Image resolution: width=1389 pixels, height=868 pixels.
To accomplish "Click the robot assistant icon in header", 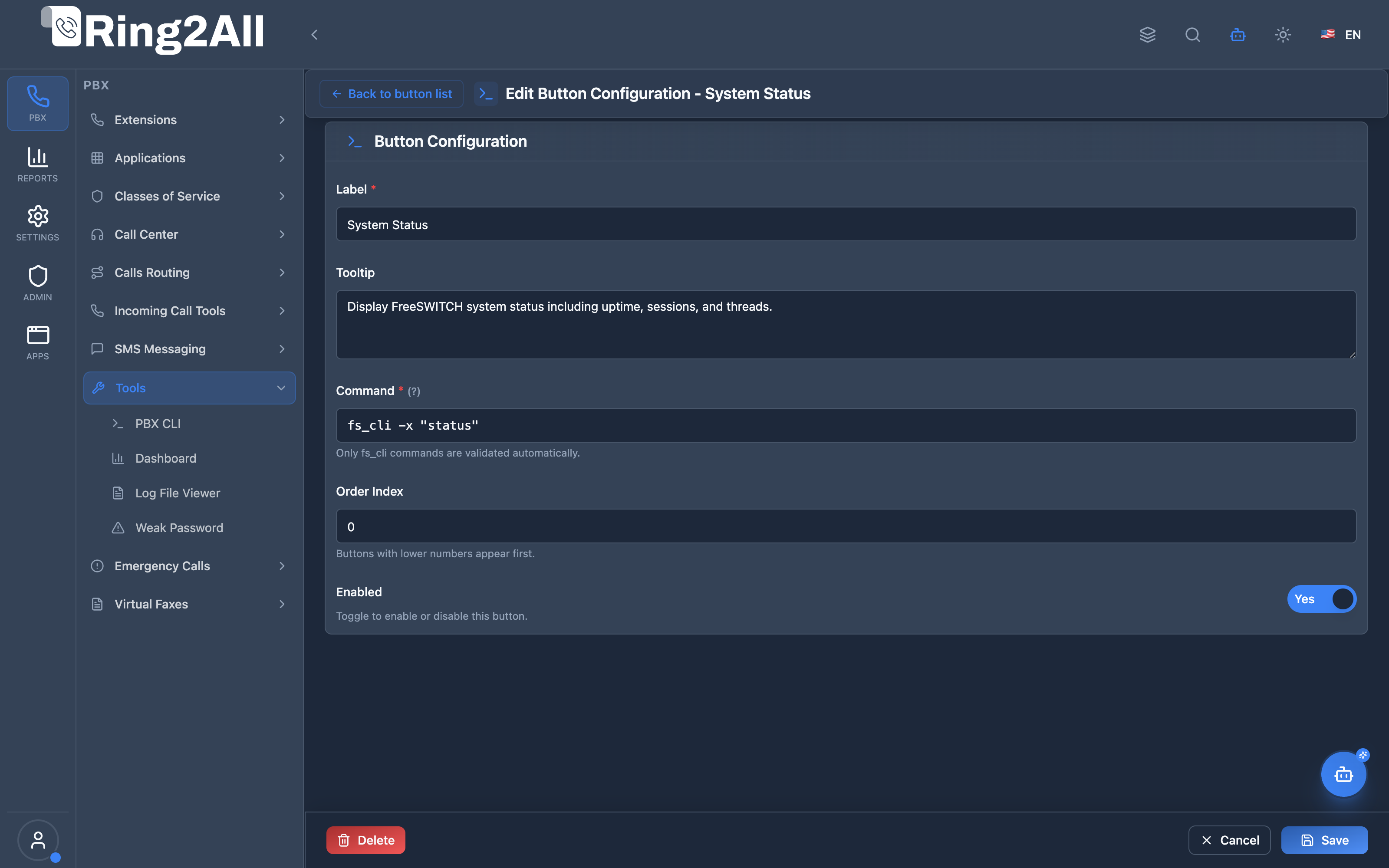I will (1238, 34).
